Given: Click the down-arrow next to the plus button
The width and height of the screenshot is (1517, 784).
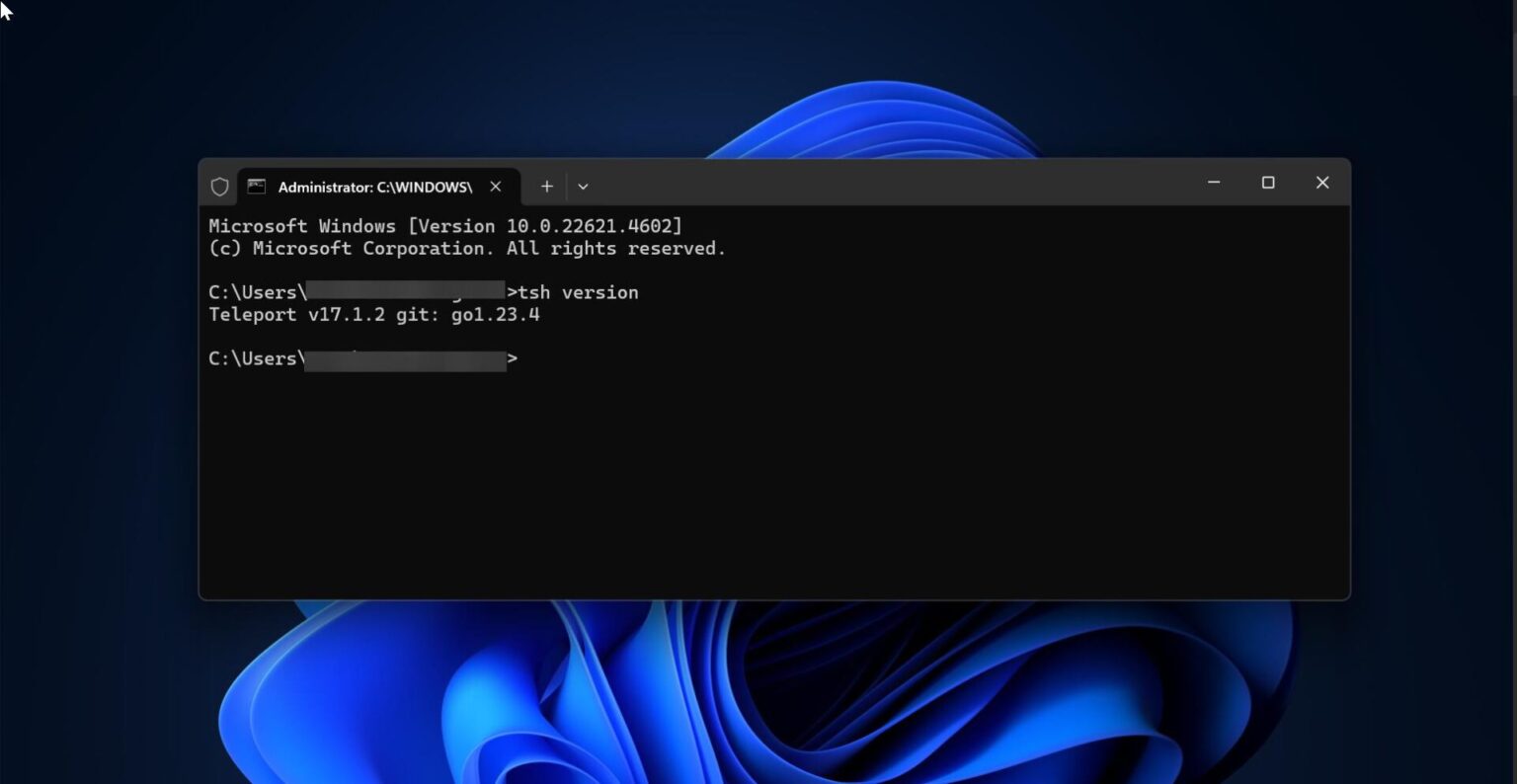Looking at the screenshot, I should [583, 186].
